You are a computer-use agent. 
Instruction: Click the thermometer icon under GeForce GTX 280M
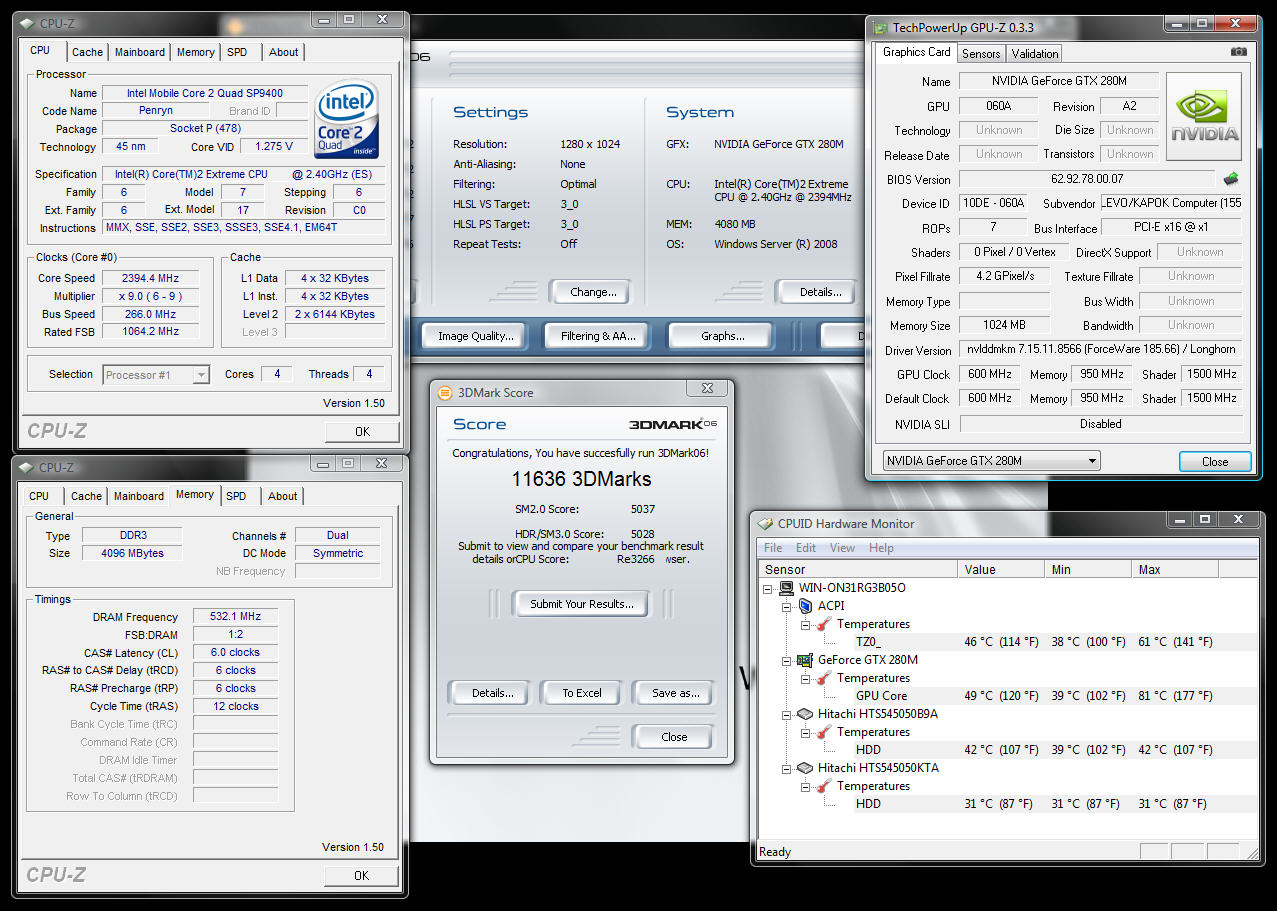pyautogui.click(x=824, y=678)
